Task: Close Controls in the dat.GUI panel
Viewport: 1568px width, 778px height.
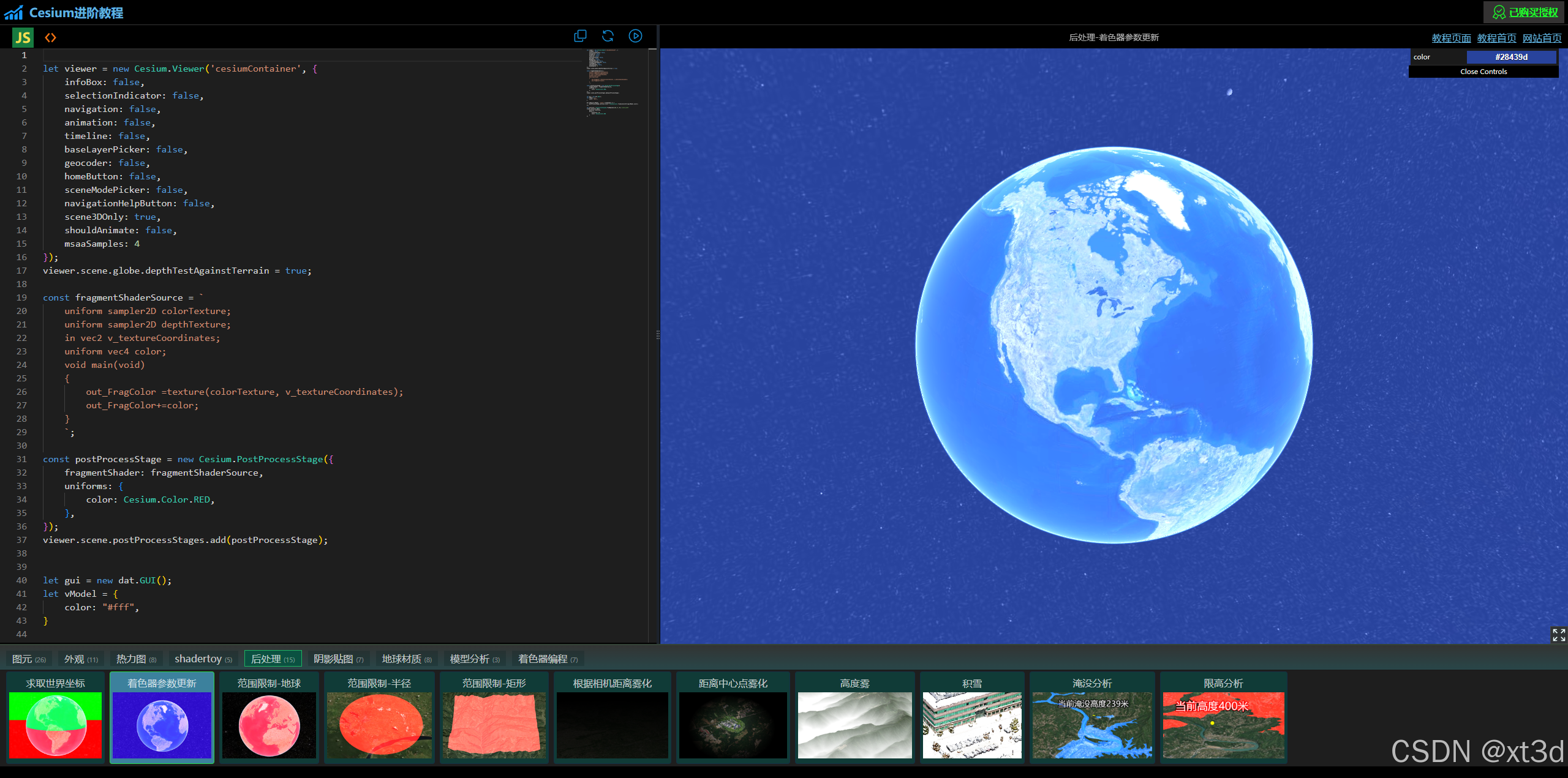Action: [1483, 72]
